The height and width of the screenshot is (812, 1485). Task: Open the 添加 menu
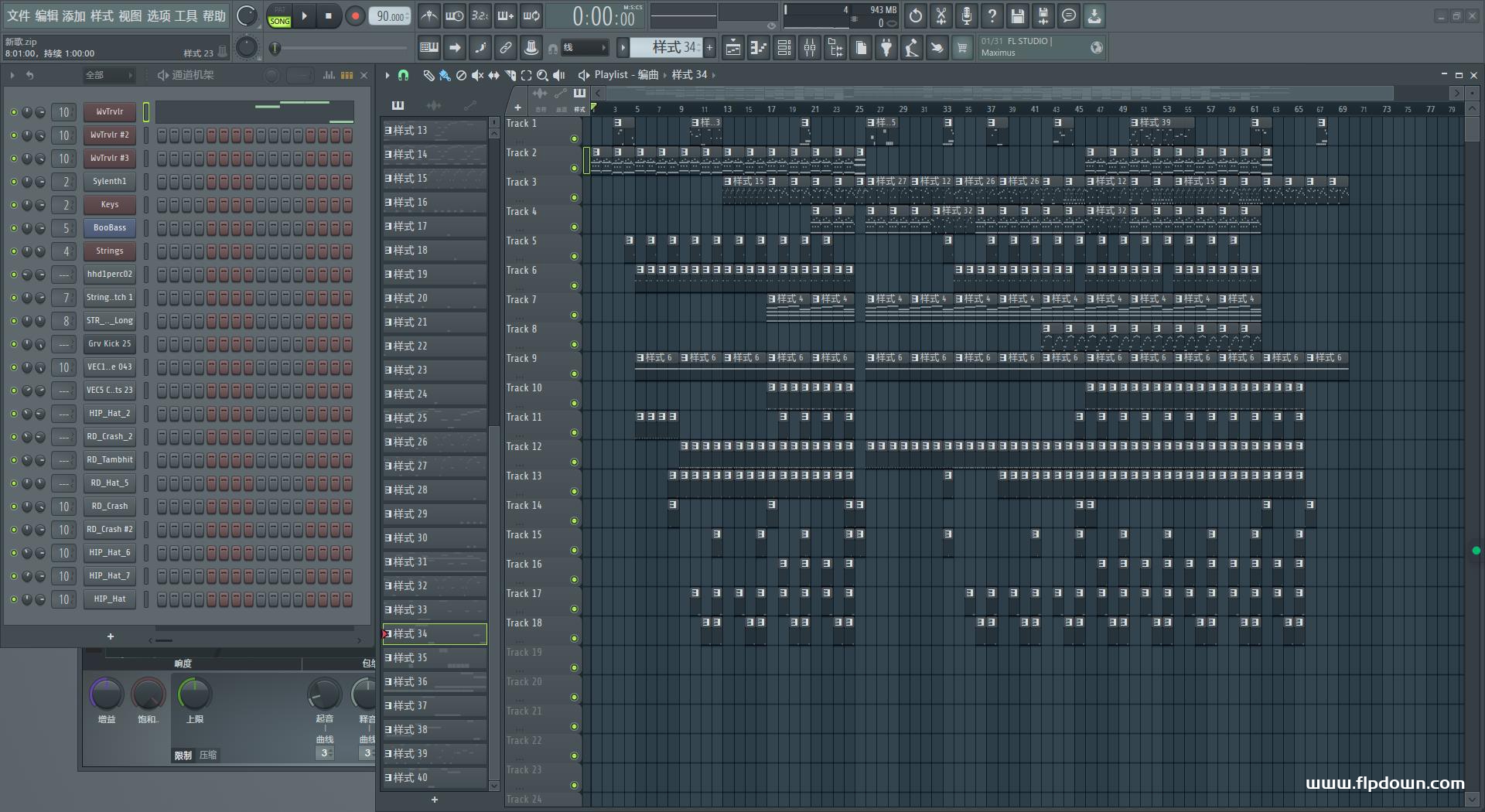(x=74, y=15)
